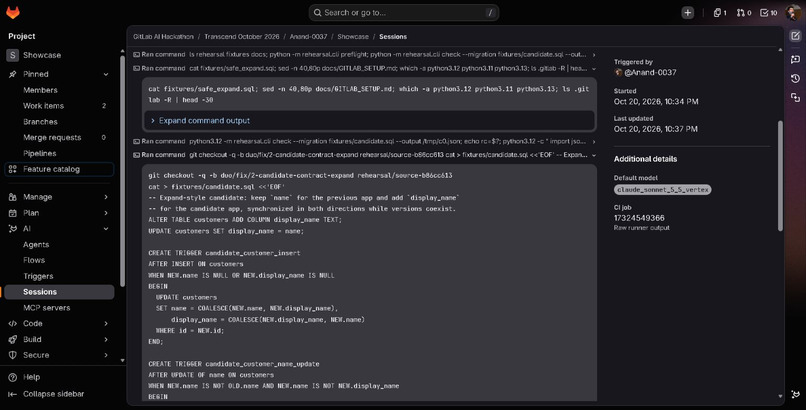The height and width of the screenshot is (410, 806).
Task: Focus the 'Search or go to' field
Action: [404, 13]
